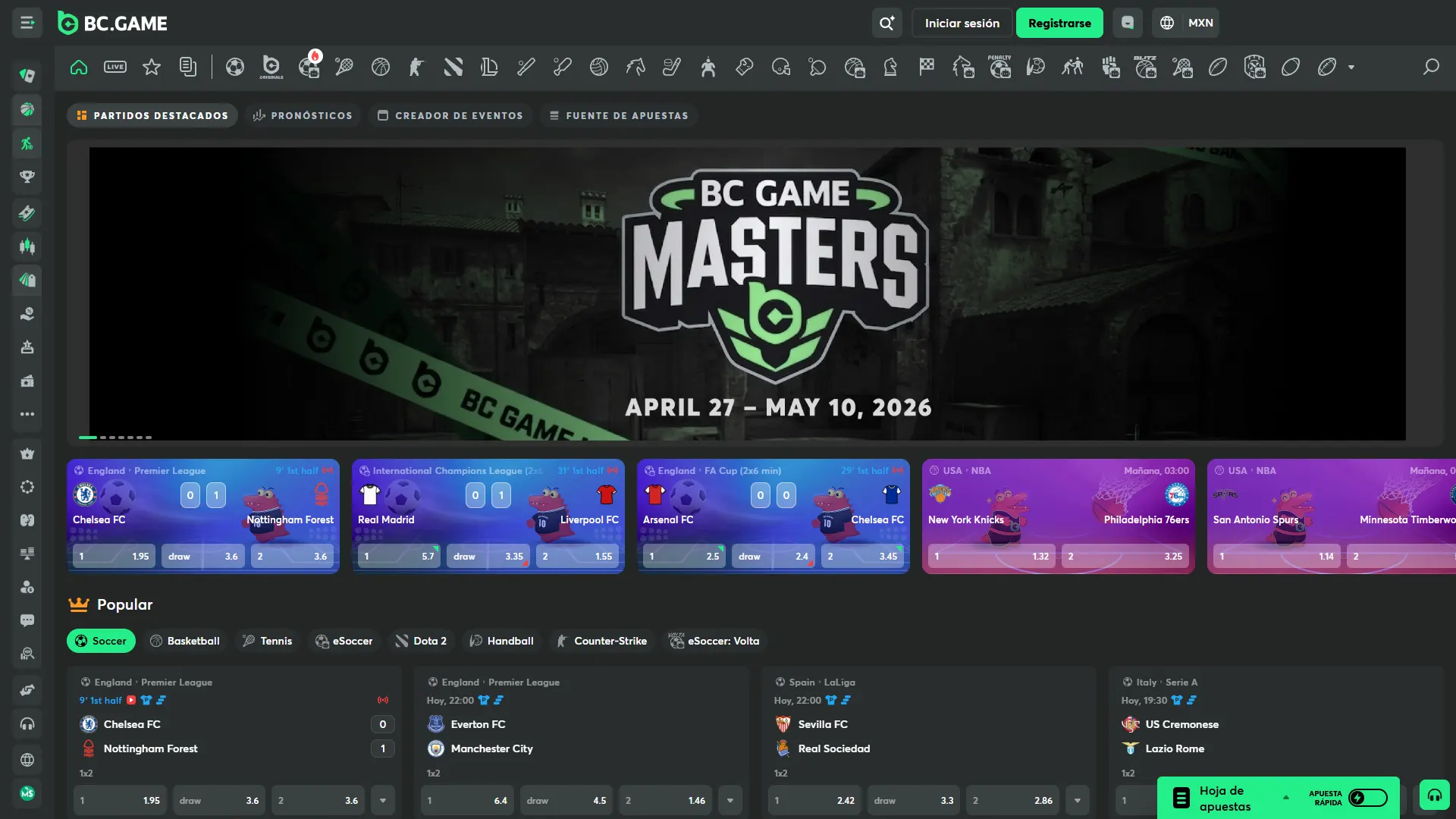This screenshot has width=1456, height=819.
Task: Open the headphones icon in left sidebar
Action: click(27, 724)
